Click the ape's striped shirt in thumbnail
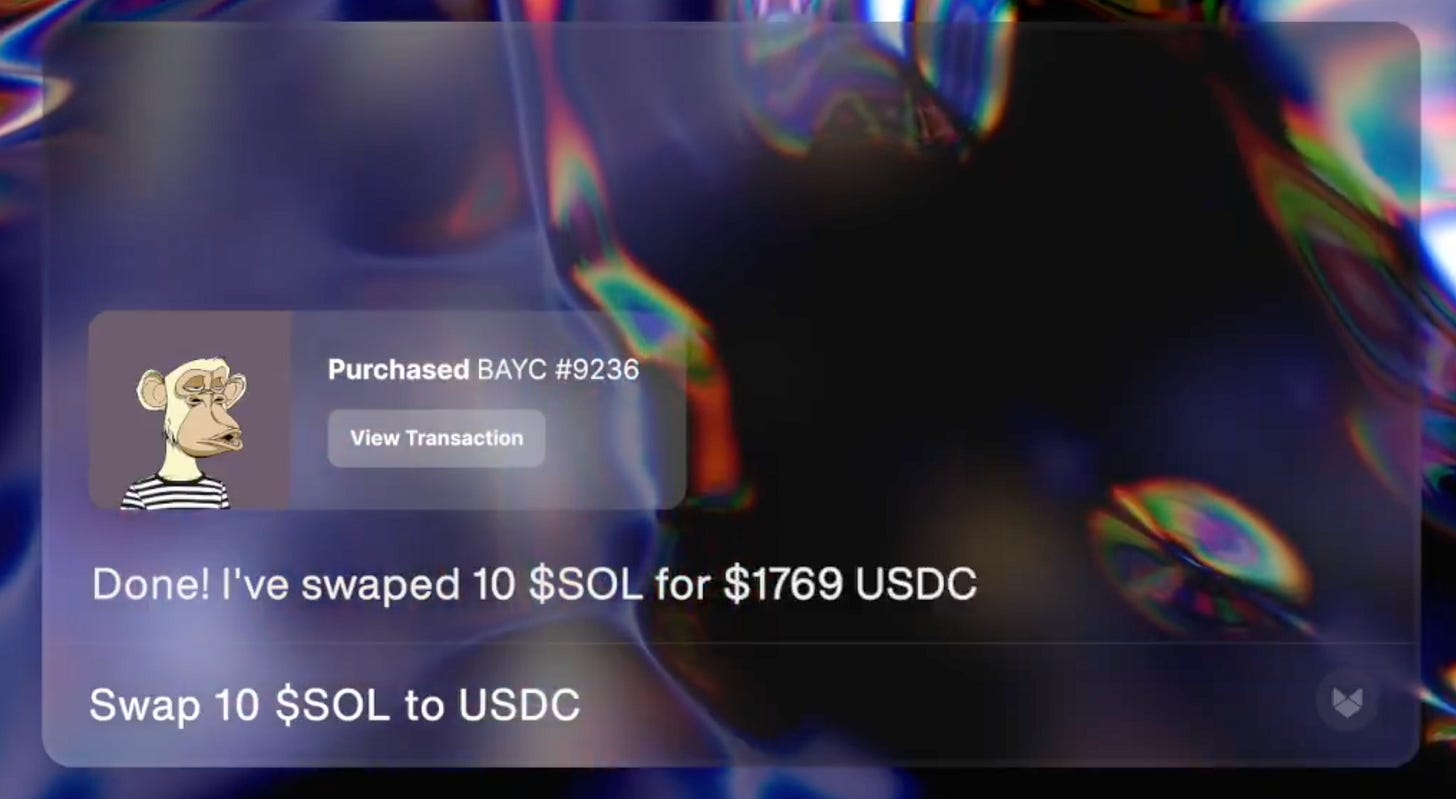This screenshot has width=1456, height=799. pos(176,492)
